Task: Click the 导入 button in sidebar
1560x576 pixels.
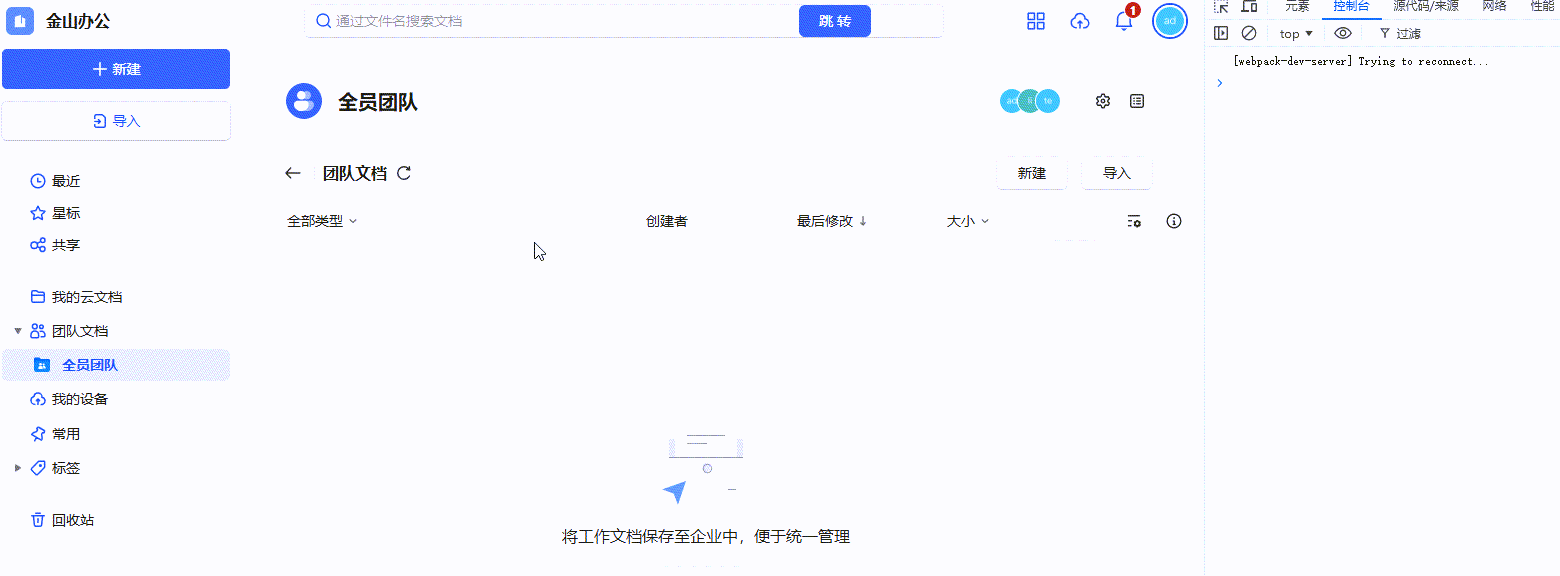Action: point(116,121)
